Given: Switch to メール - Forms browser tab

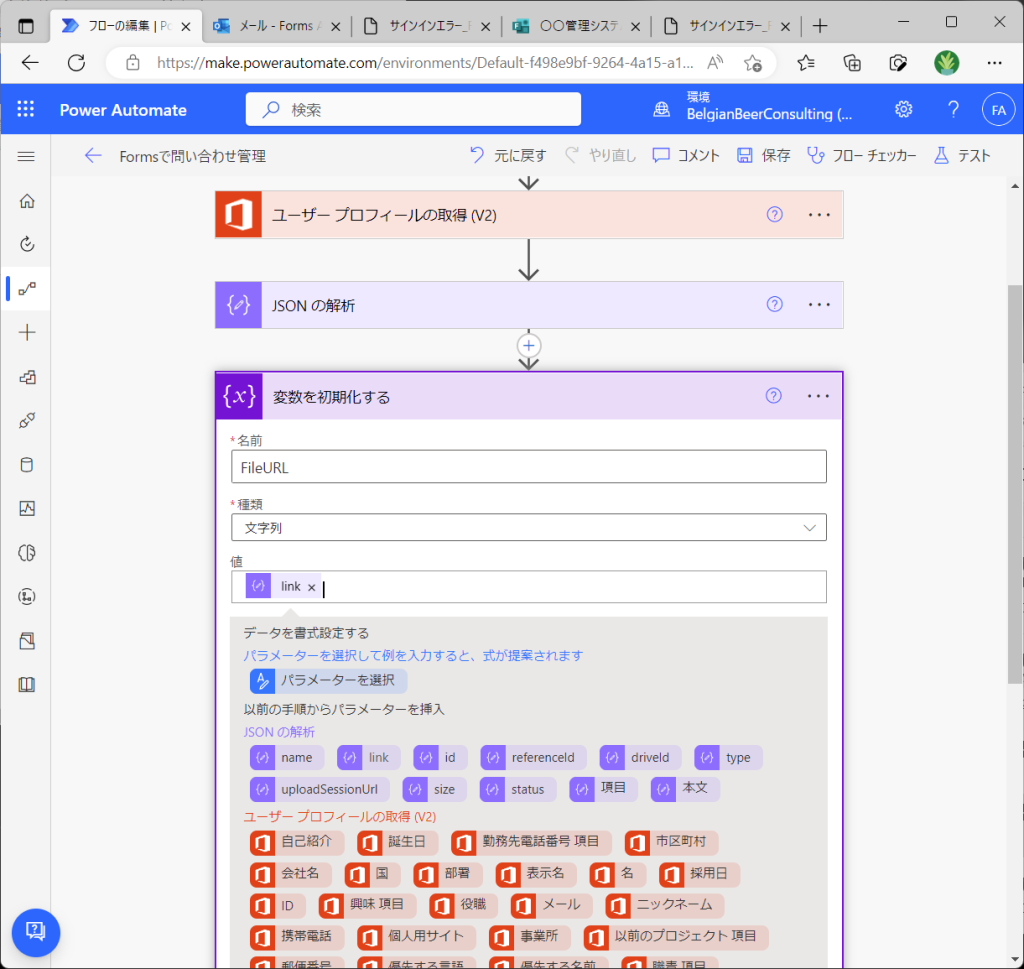Looking at the screenshot, I should [x=277, y=26].
